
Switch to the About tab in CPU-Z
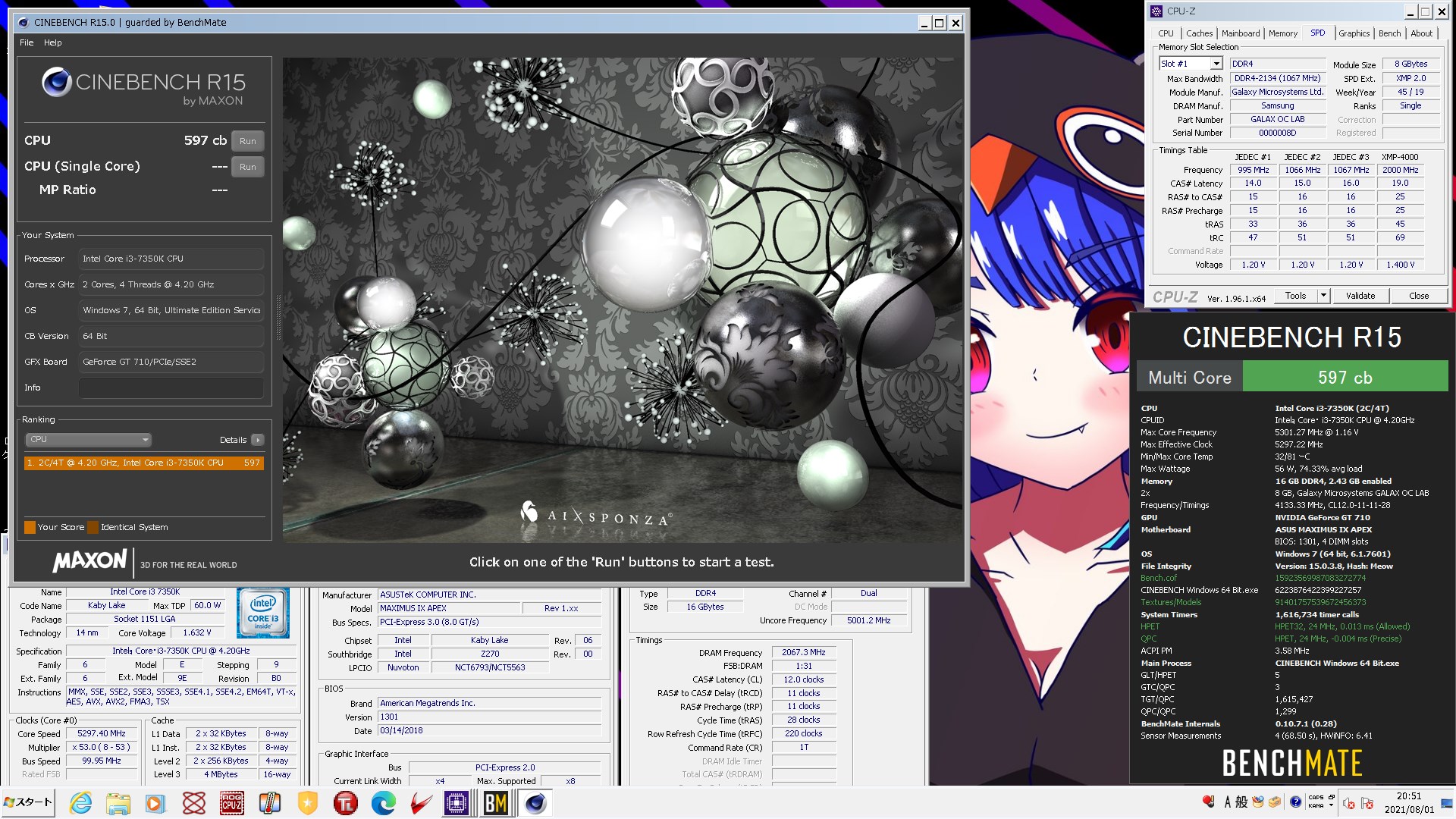(x=1422, y=33)
